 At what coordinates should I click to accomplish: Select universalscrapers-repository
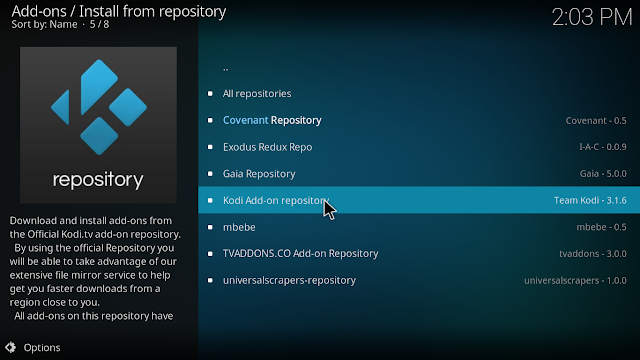click(419, 280)
